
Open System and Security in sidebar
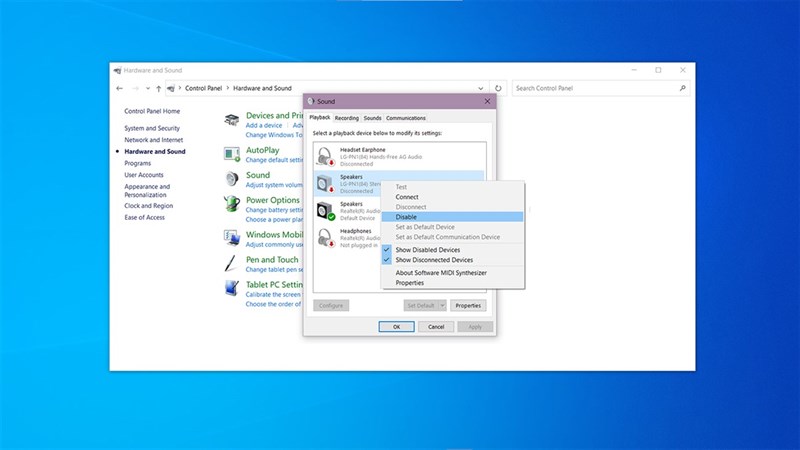(152, 128)
